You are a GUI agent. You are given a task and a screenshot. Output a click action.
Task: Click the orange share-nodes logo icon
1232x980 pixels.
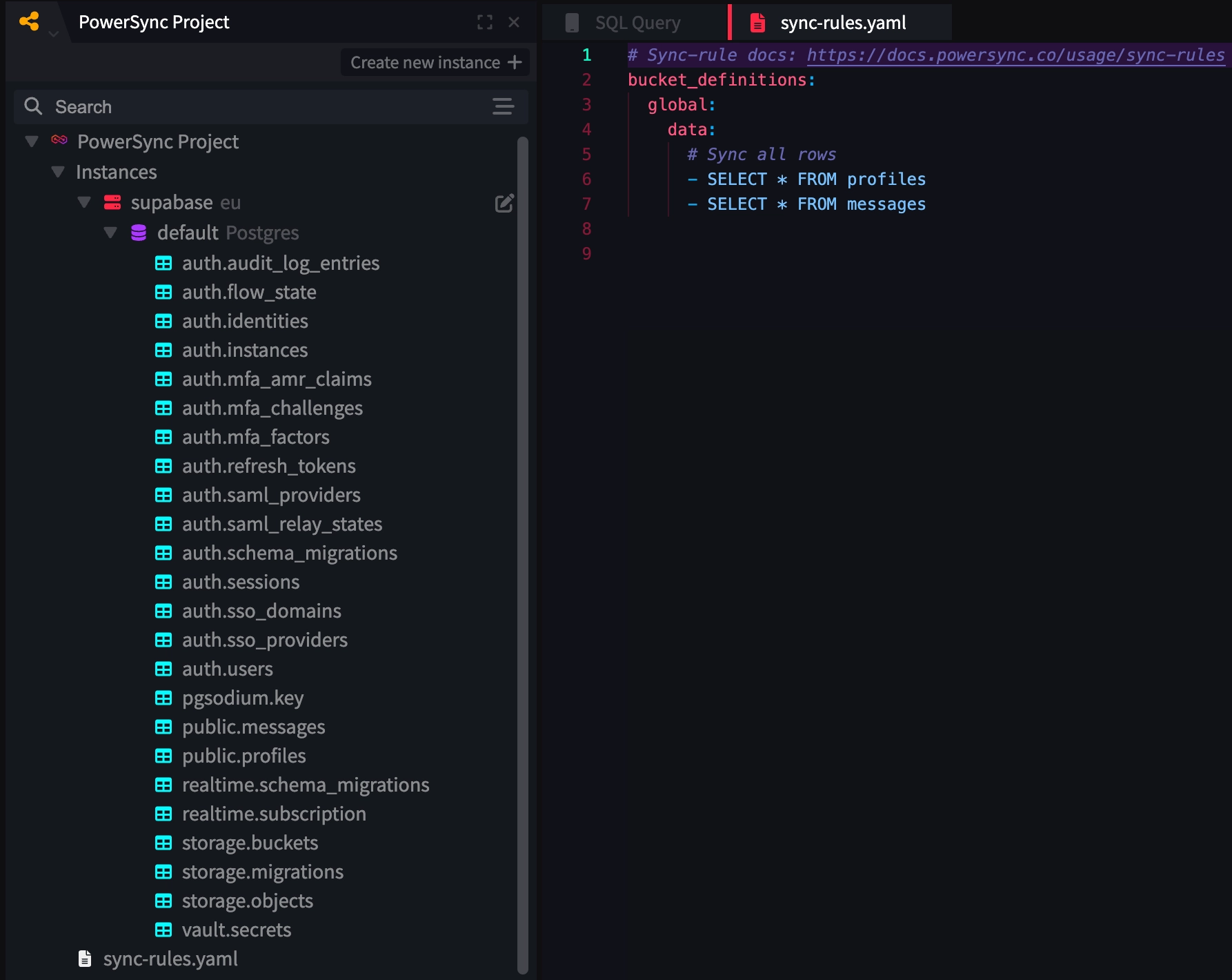pyautogui.click(x=29, y=21)
